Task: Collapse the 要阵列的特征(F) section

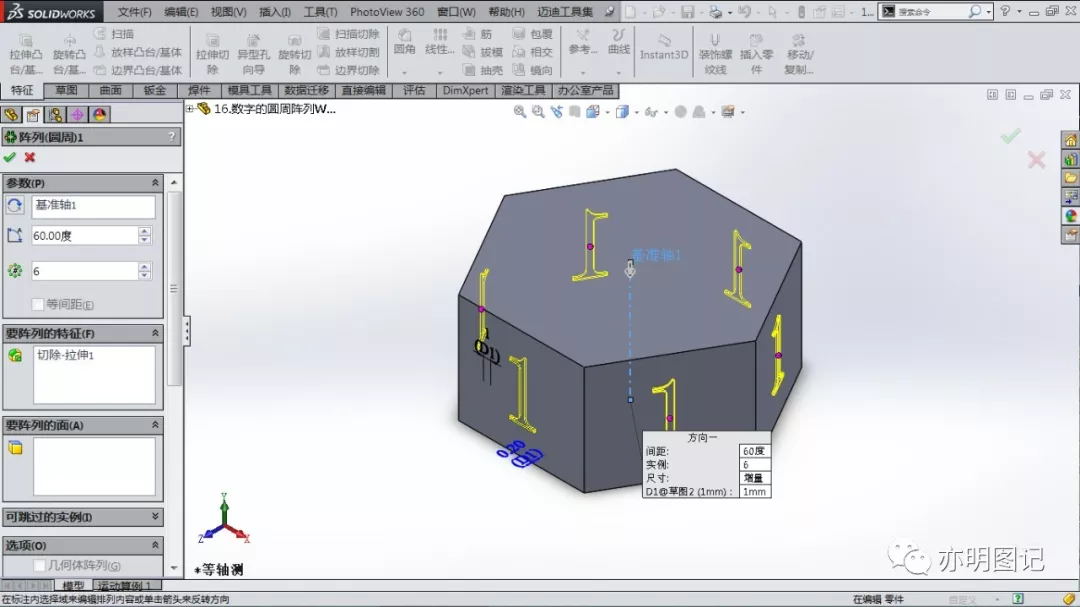Action: pos(155,333)
